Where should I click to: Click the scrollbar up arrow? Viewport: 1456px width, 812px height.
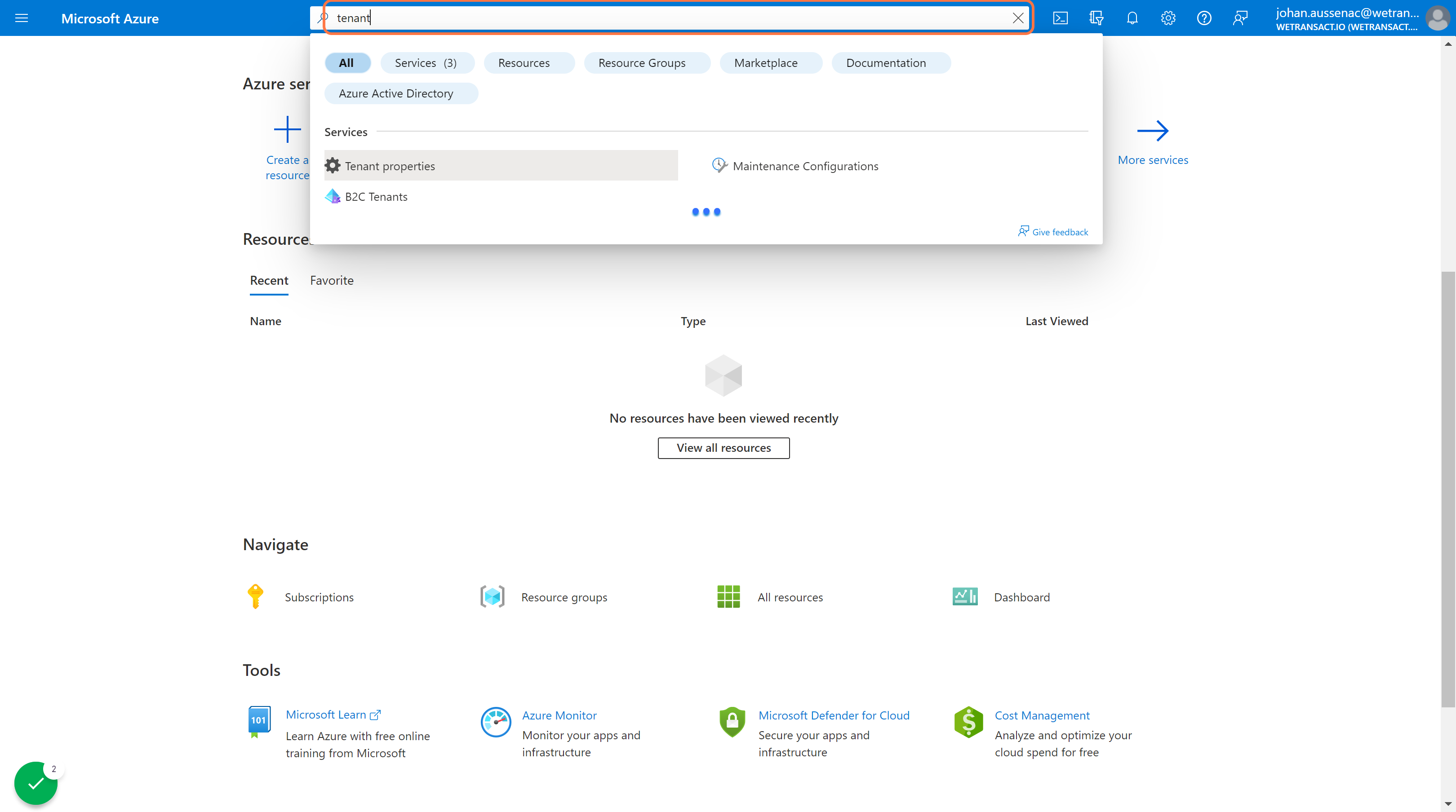point(1448,44)
